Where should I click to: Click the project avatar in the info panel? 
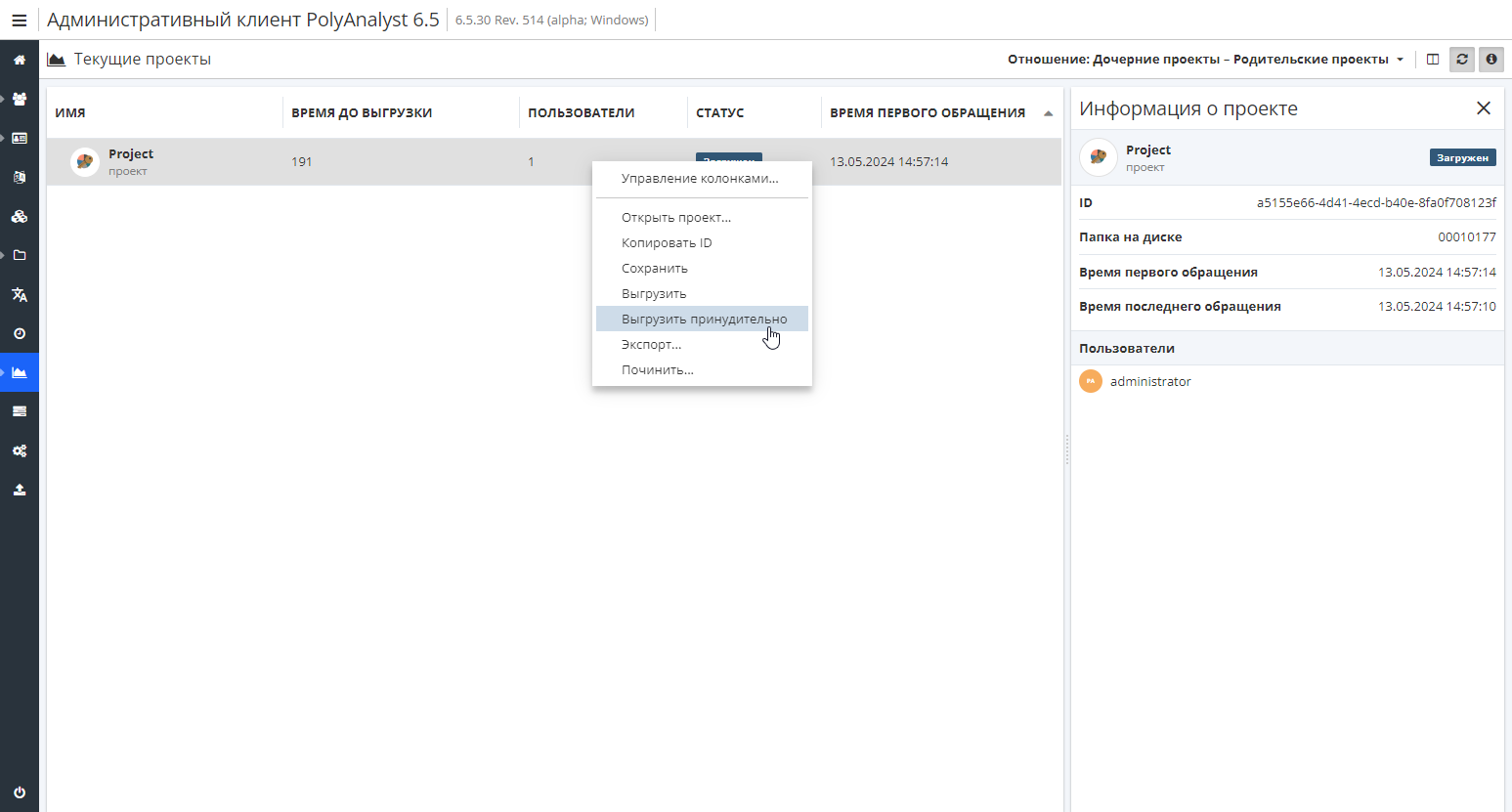point(1099,157)
